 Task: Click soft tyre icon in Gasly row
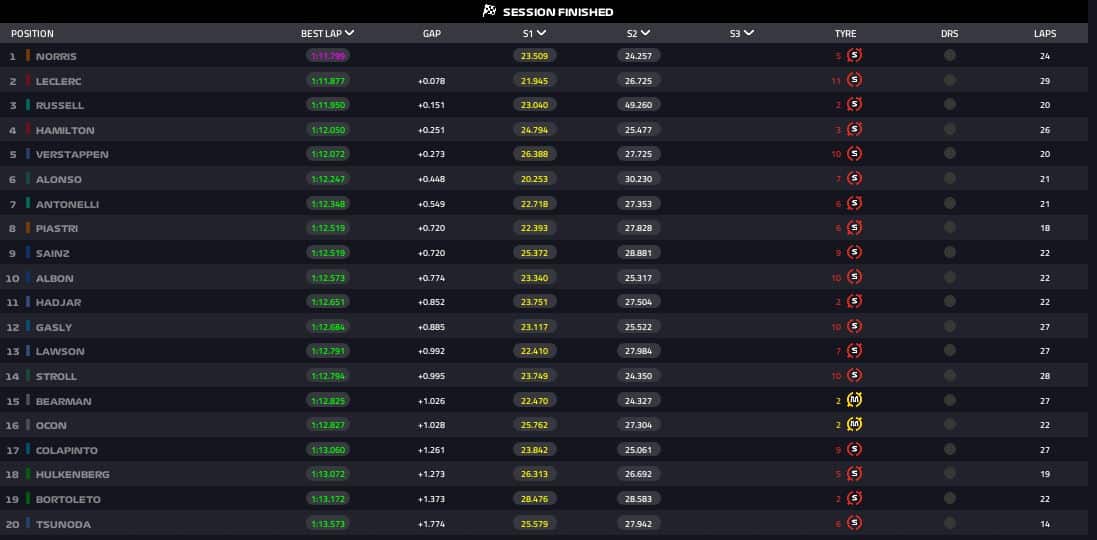[x=854, y=327]
